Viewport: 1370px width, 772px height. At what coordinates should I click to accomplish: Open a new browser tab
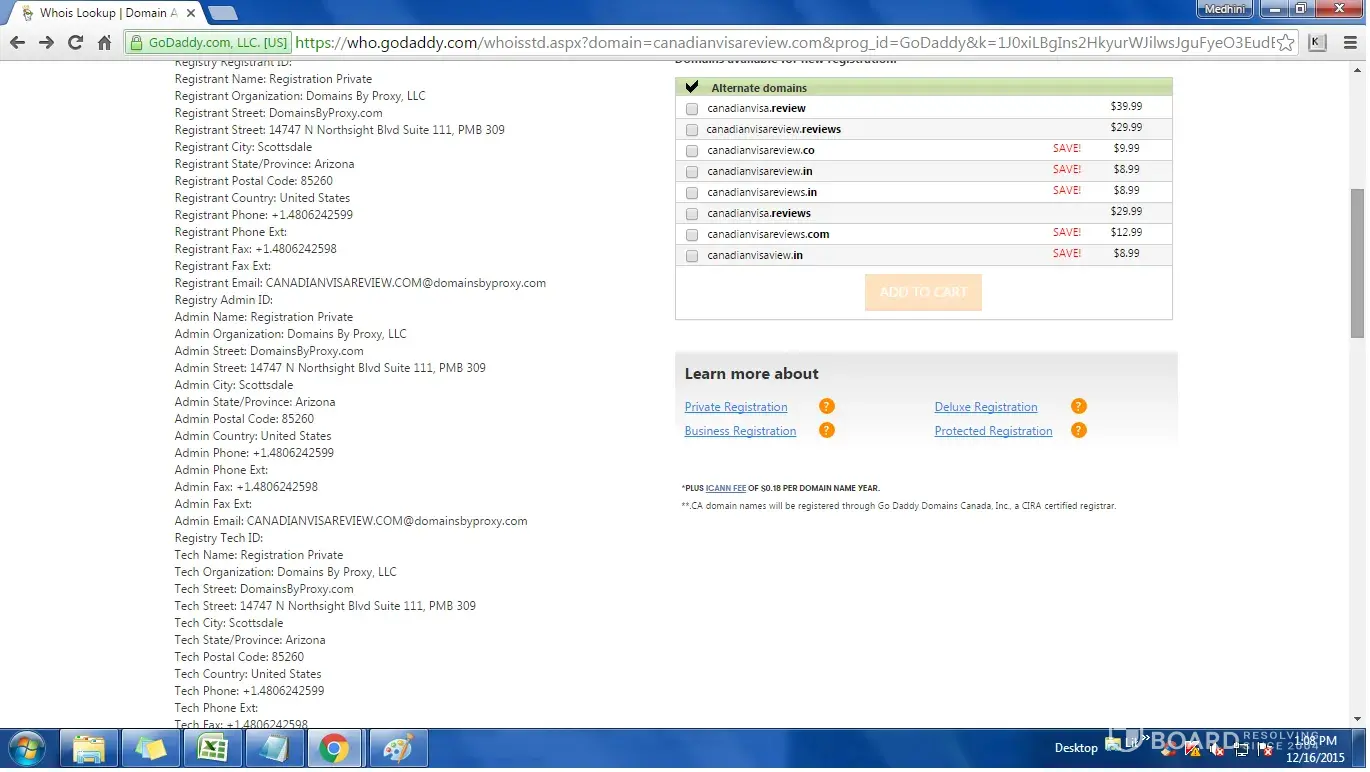point(222,13)
